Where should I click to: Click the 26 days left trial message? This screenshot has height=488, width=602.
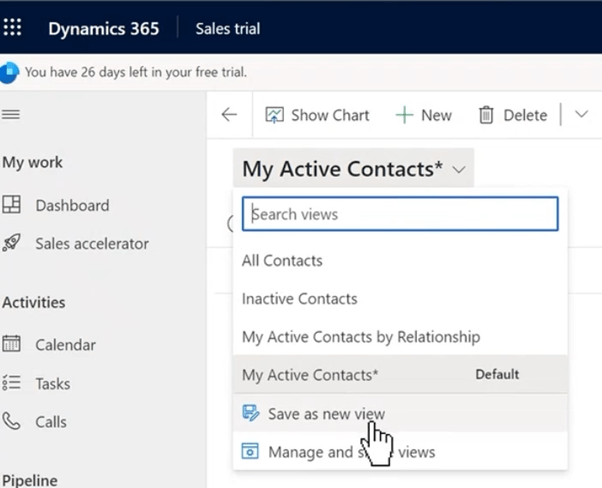click(x=136, y=72)
